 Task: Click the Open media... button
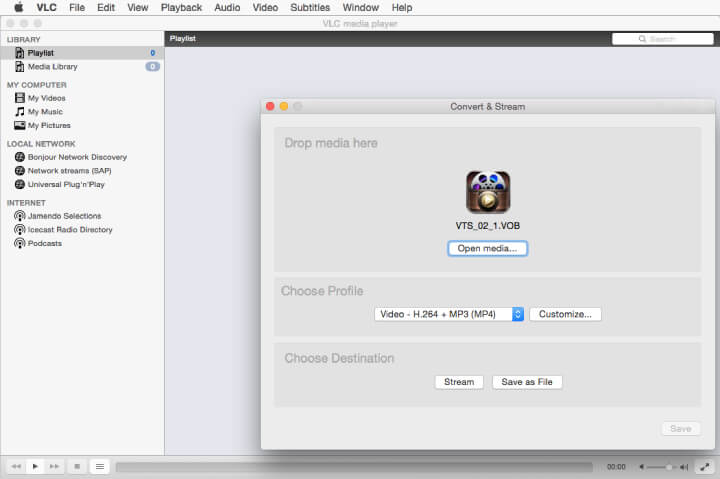pos(487,248)
